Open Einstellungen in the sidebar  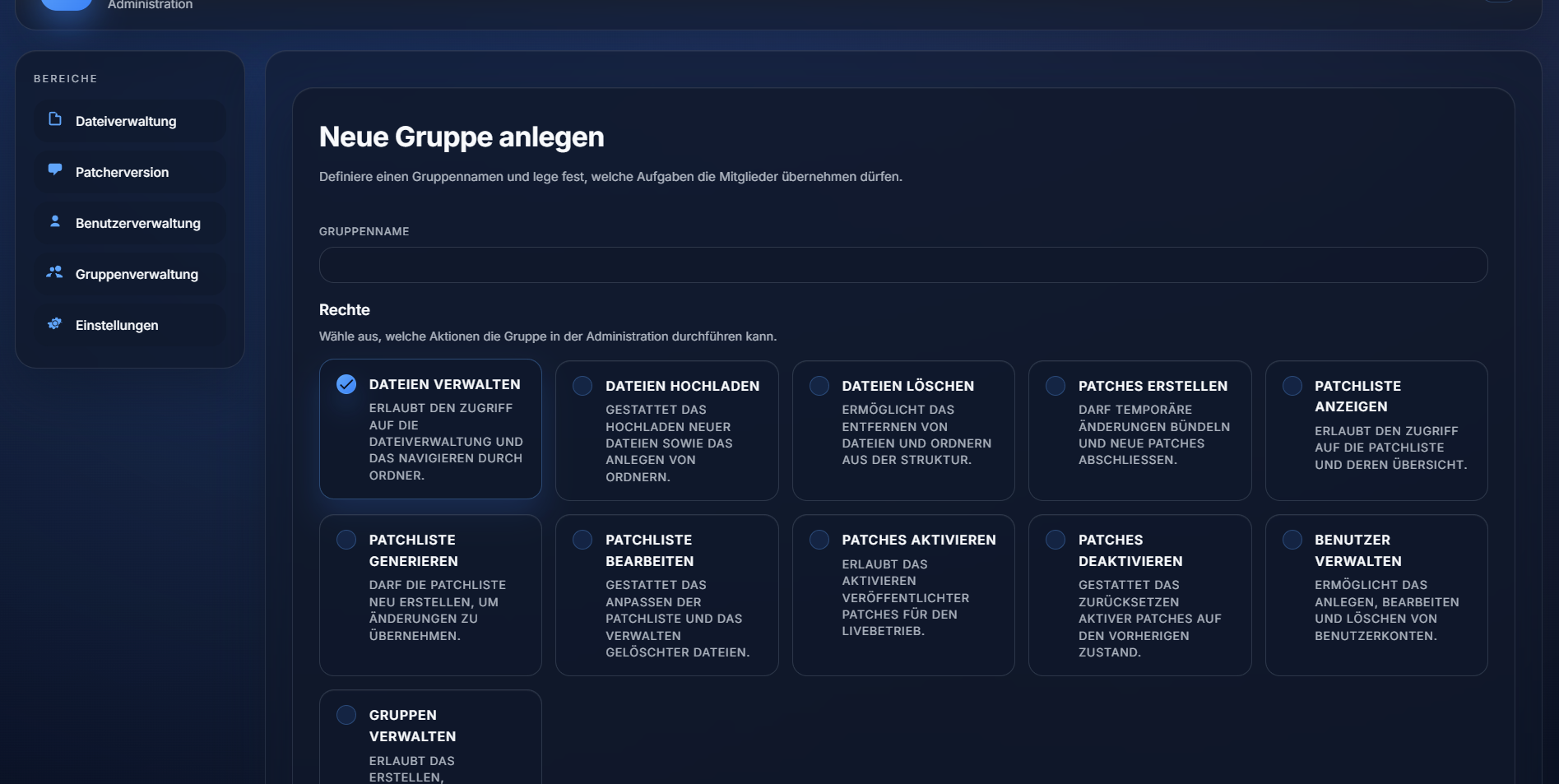tap(130, 325)
